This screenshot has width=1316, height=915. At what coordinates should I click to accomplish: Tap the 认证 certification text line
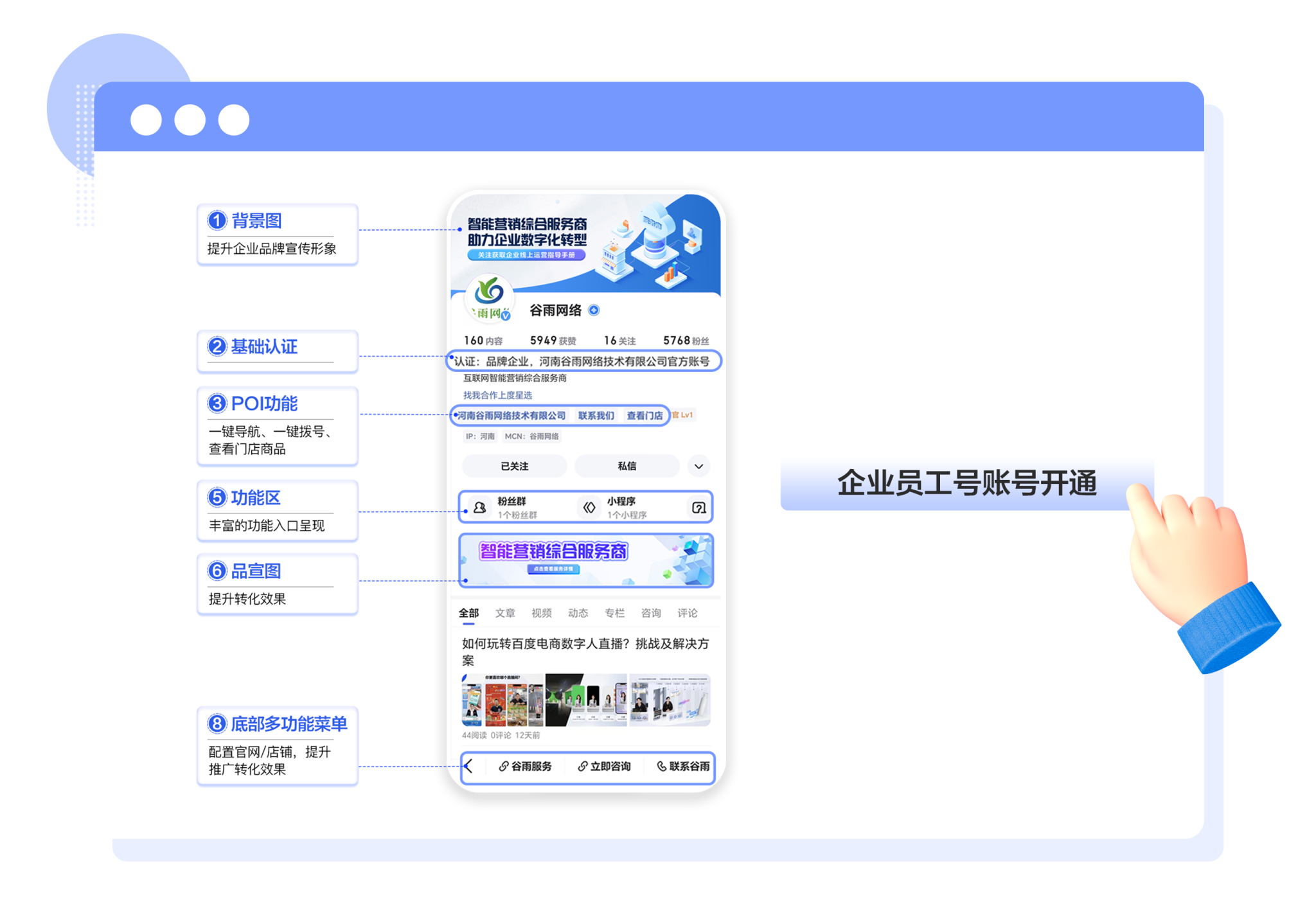click(x=583, y=361)
